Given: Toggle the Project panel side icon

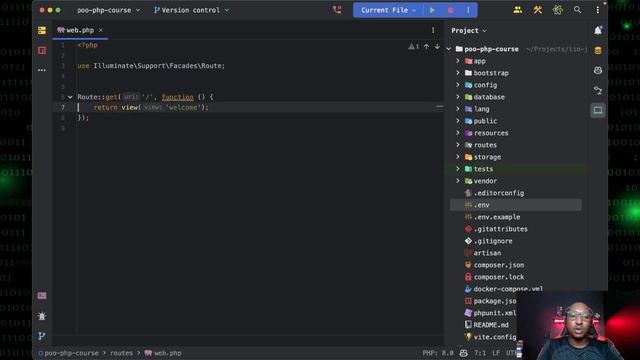Looking at the screenshot, I should tap(598, 110).
